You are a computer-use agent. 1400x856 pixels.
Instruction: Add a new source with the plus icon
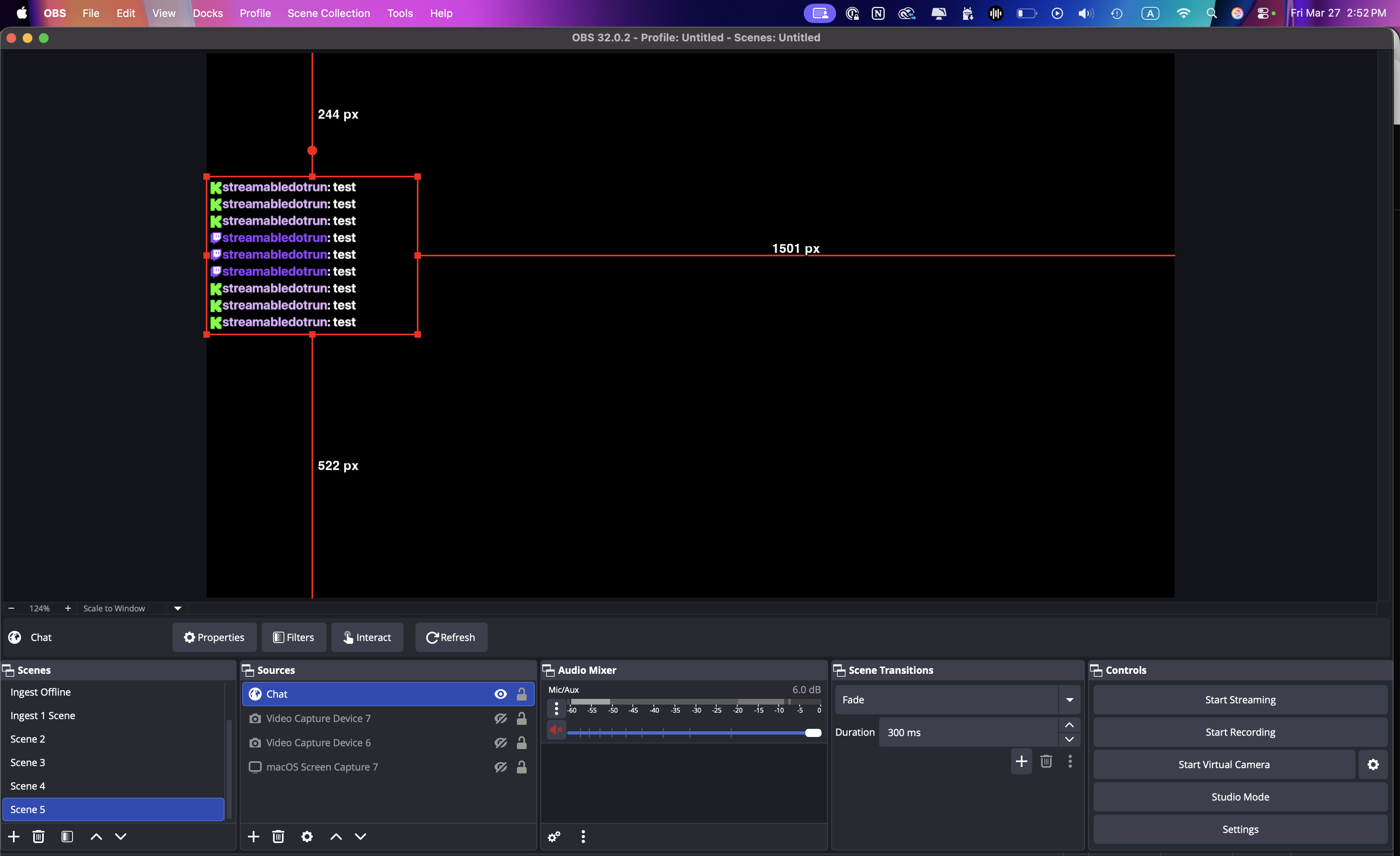tap(254, 837)
